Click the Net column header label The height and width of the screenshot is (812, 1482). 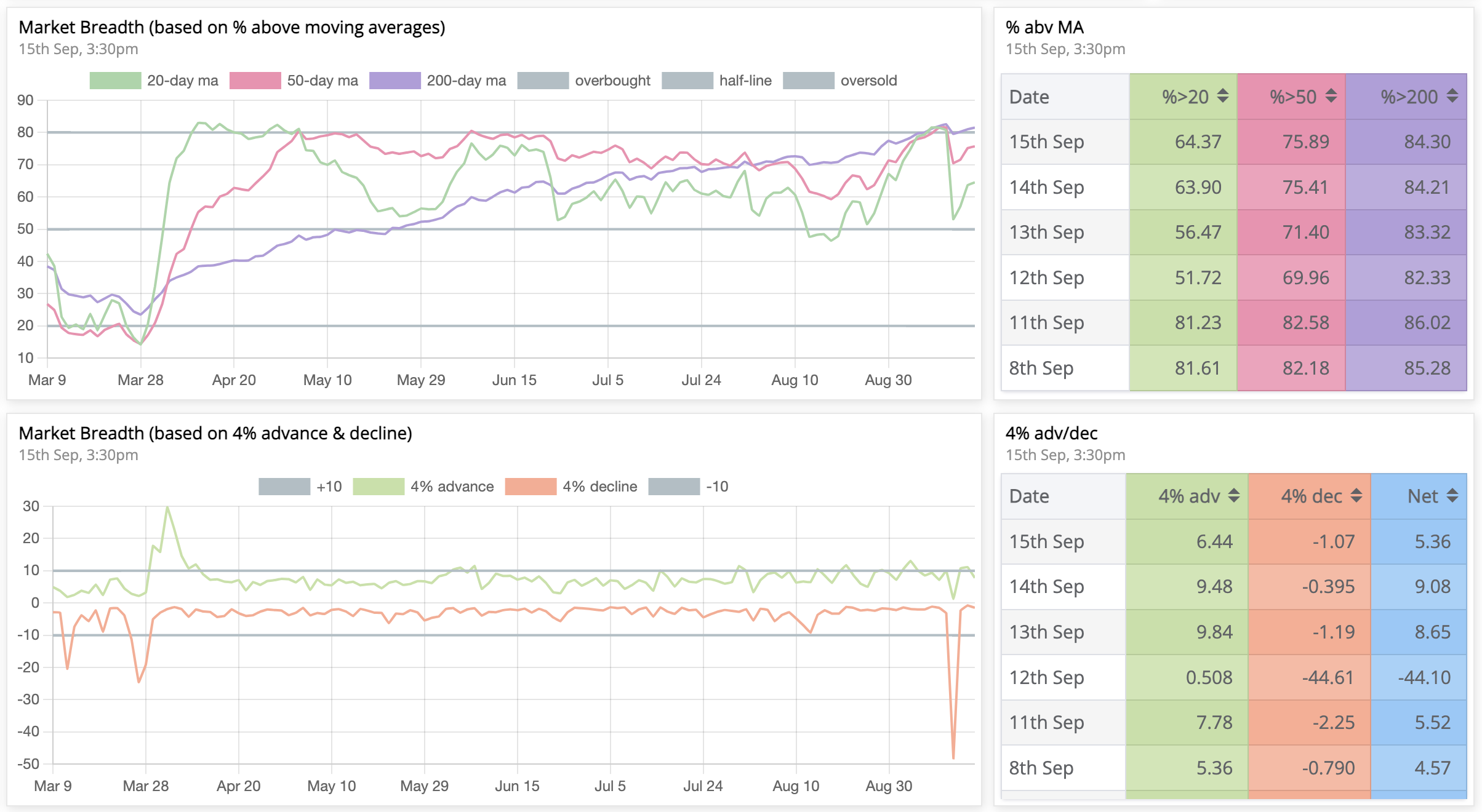coord(1423,496)
